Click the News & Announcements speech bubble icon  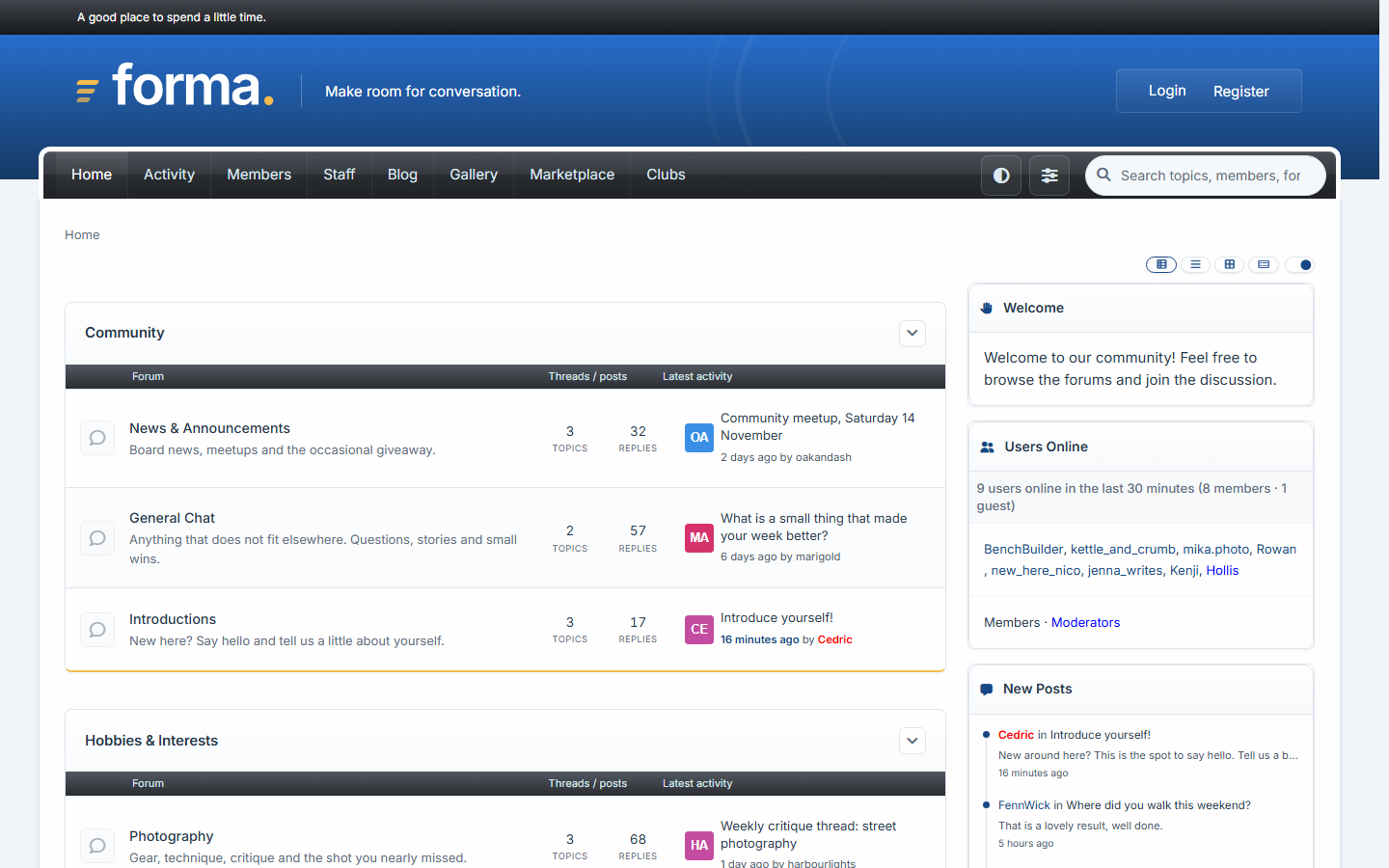click(x=97, y=438)
